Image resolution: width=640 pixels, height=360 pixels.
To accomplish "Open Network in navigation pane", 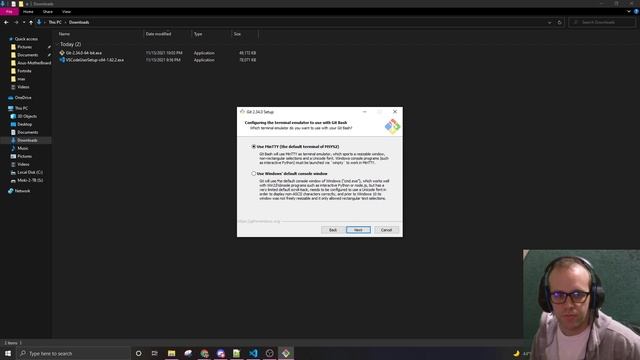I will tap(22, 191).
